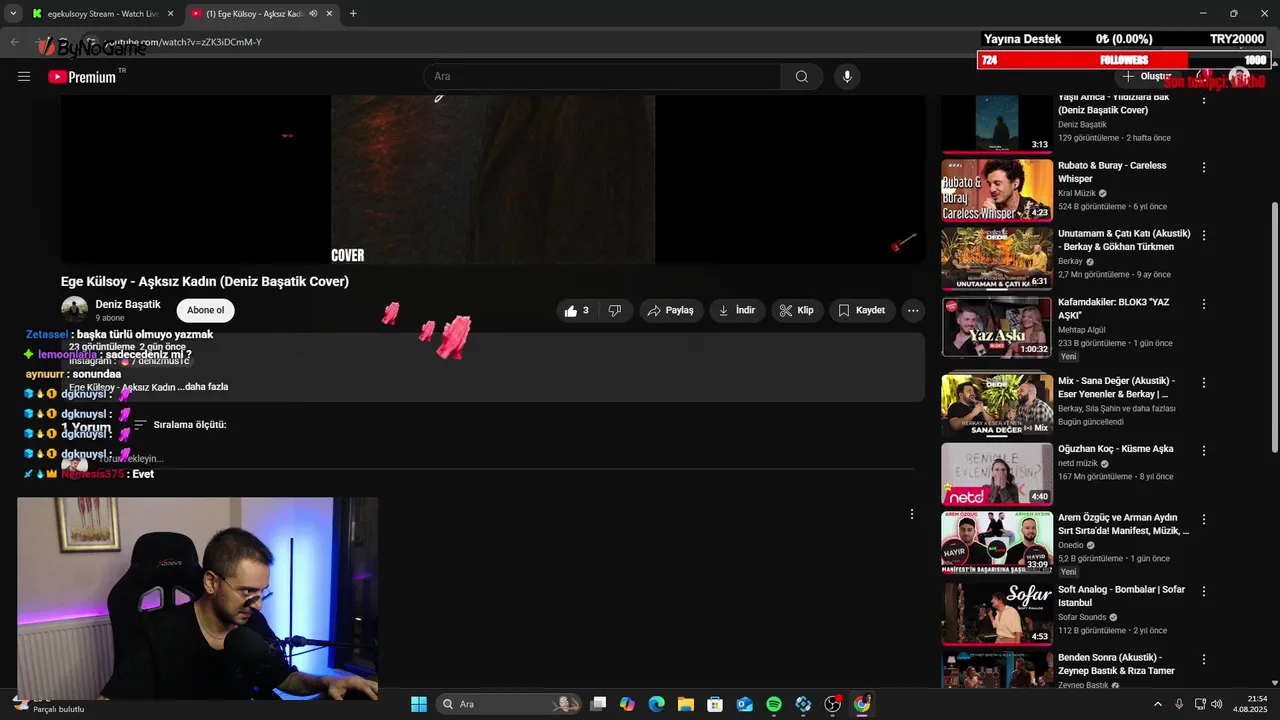Open Deniz Başatik channel avatar
The width and height of the screenshot is (1280, 720).
(x=74, y=310)
